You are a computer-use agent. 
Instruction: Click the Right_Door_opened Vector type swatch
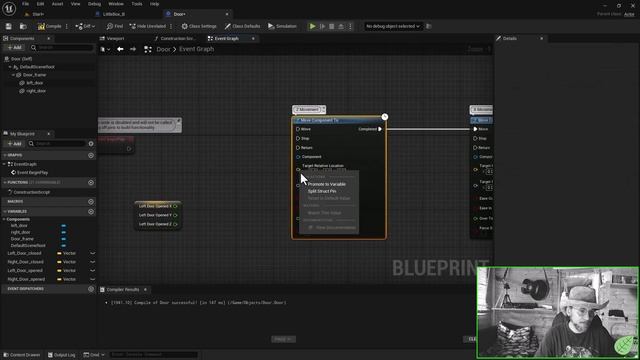click(59, 279)
